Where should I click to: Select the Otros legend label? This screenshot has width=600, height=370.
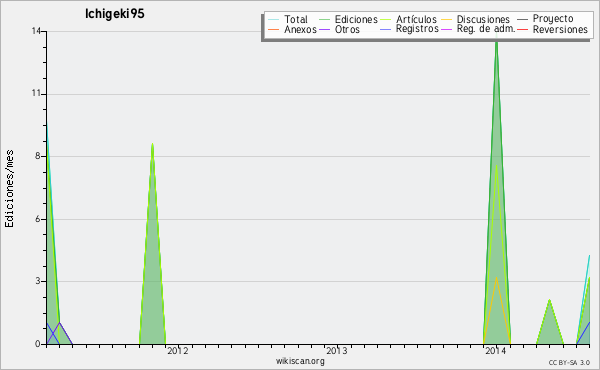coord(347,29)
